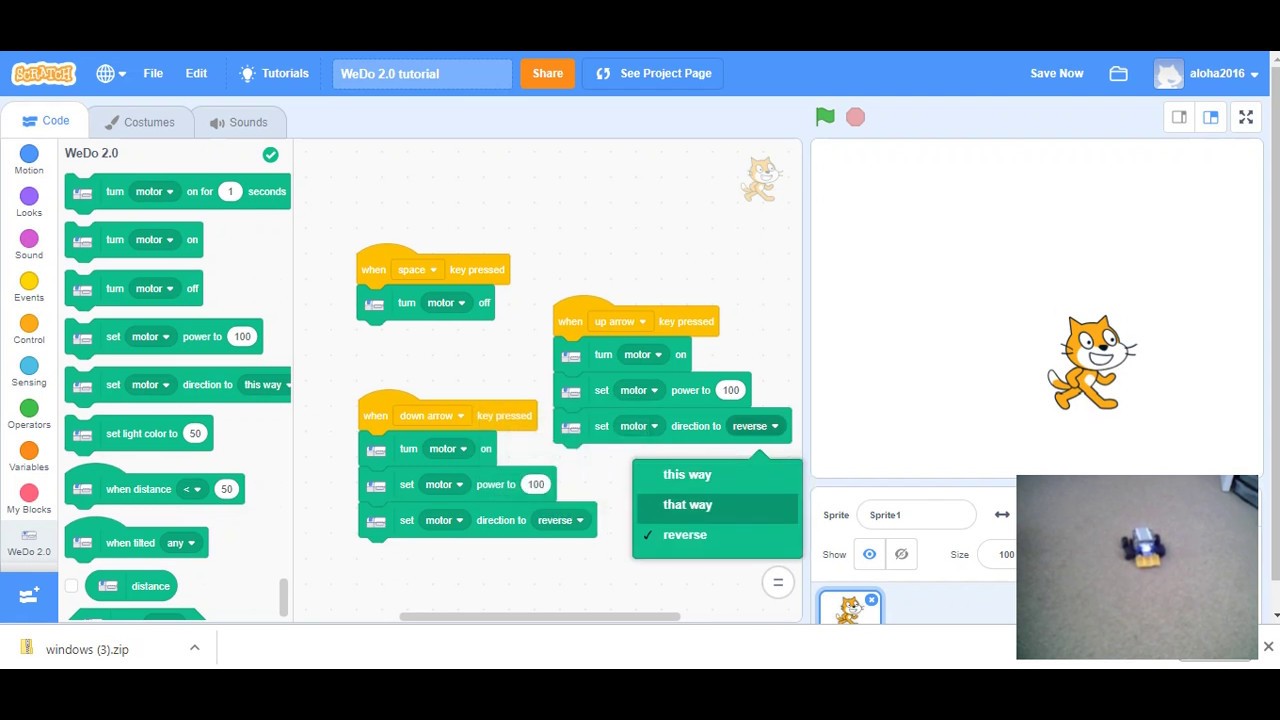Edit the Sprite1 name field
1280x720 pixels.
916,515
